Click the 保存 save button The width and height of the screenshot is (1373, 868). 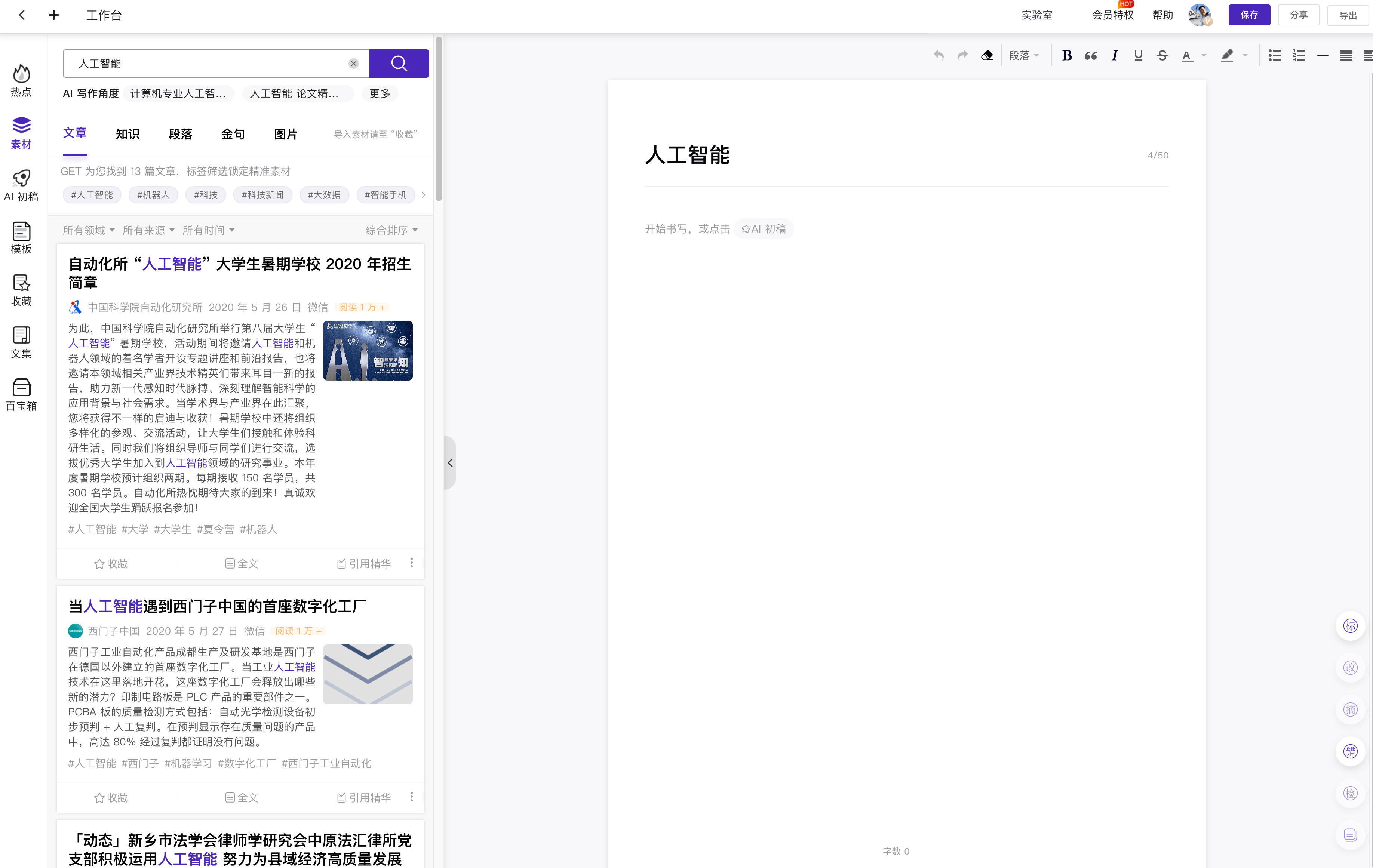[x=1249, y=15]
